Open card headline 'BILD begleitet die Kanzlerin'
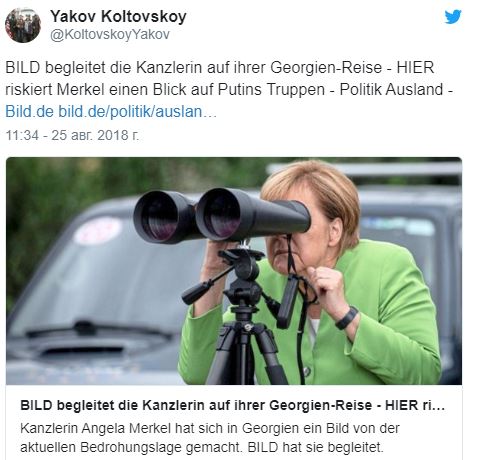The width and height of the screenshot is (480, 460). [x=232, y=405]
